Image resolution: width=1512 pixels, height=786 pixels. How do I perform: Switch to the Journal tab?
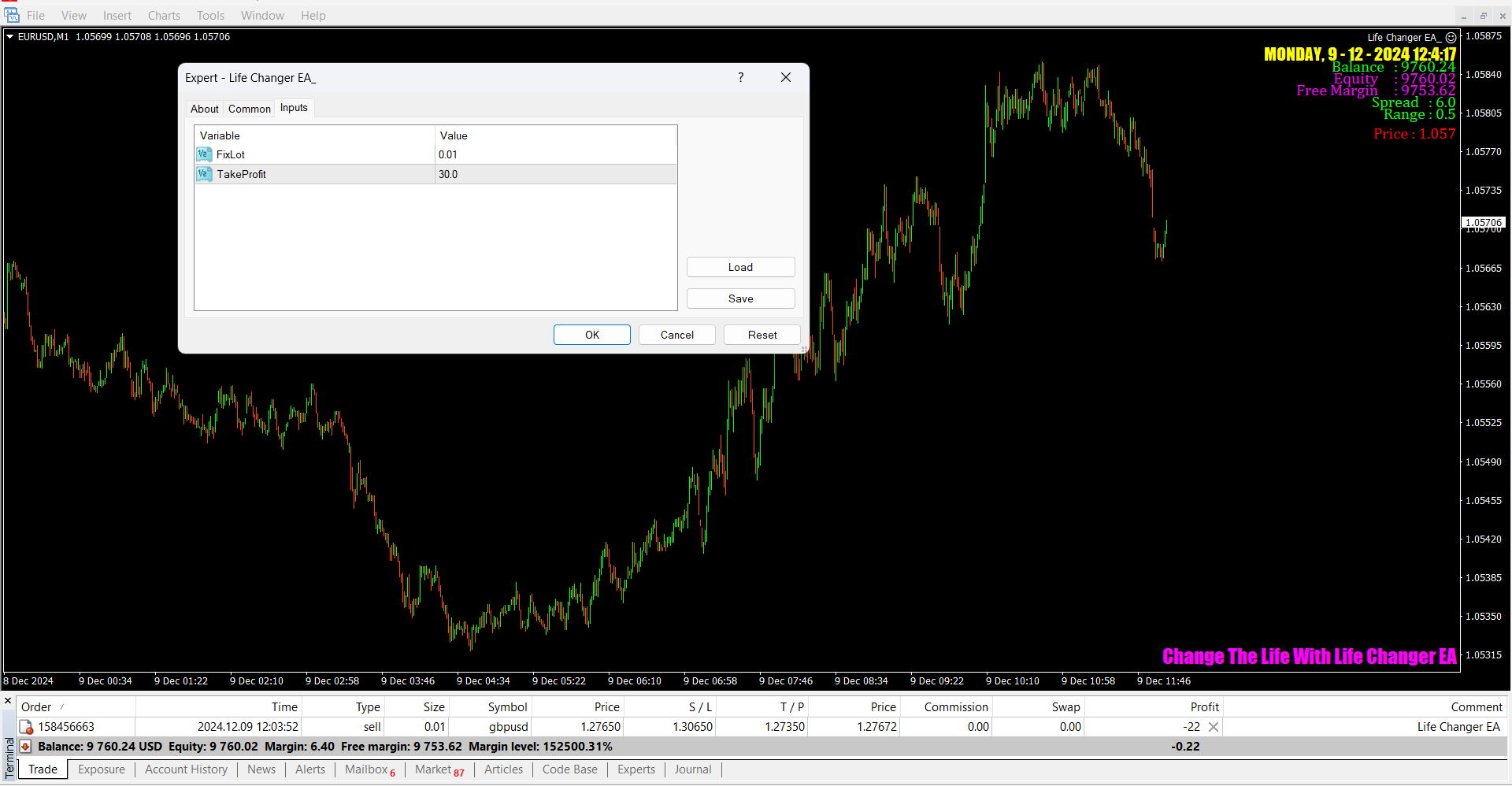tap(692, 769)
